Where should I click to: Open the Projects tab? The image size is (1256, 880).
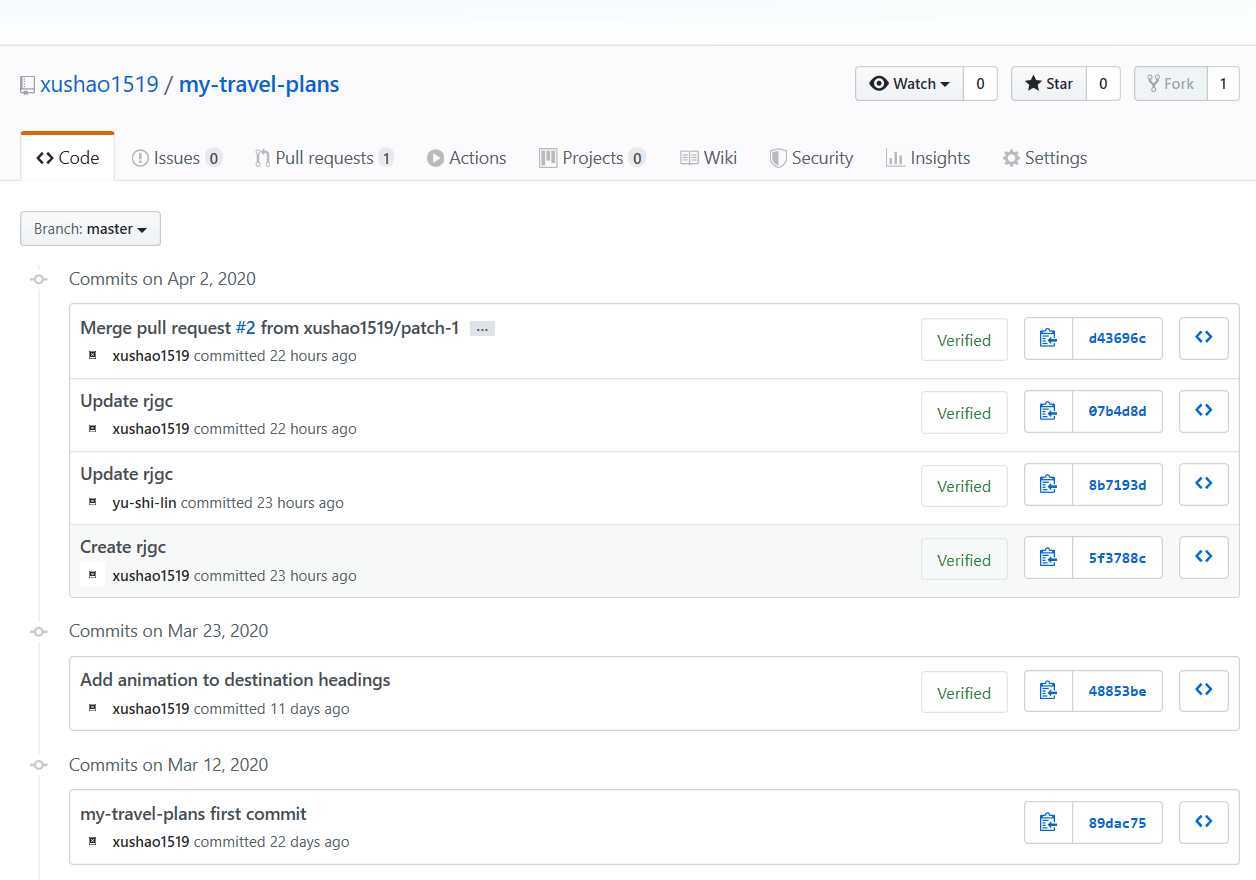(592, 157)
